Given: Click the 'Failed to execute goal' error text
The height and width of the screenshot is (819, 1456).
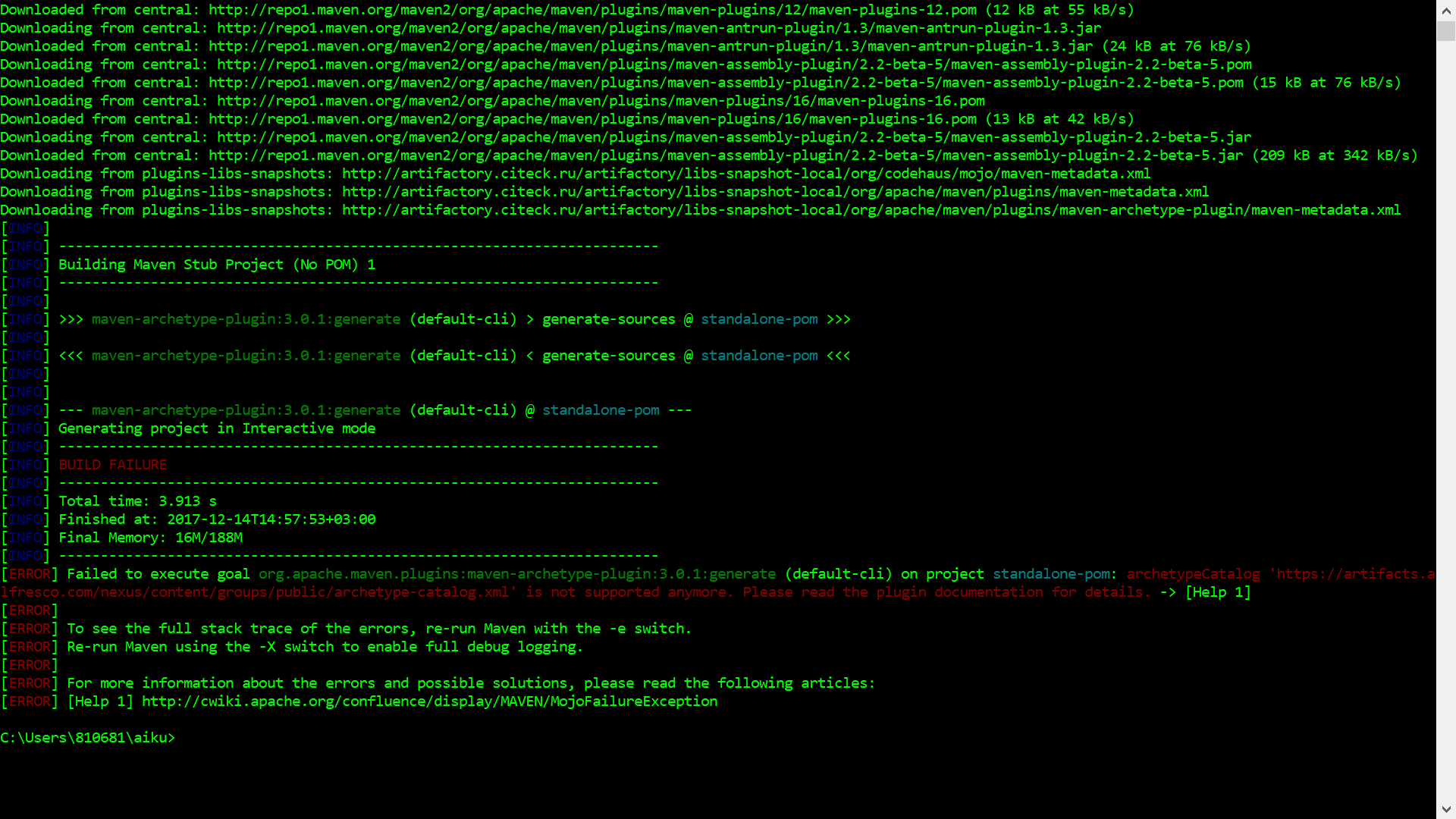Looking at the screenshot, I should (158, 574).
